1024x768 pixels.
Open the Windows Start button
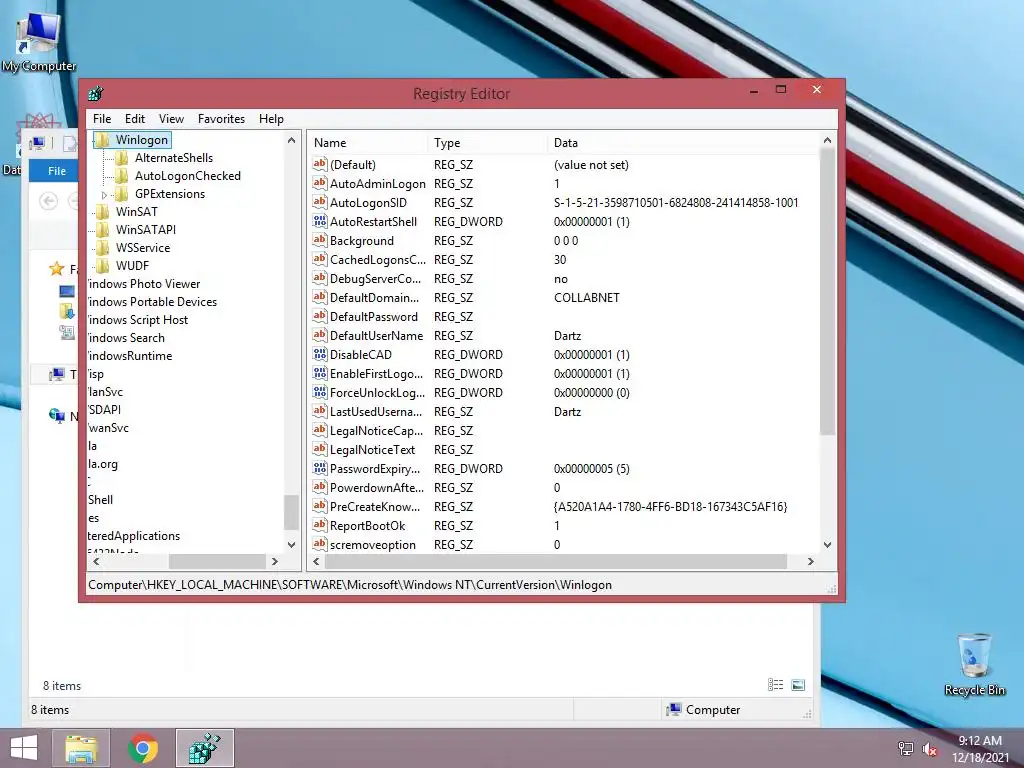click(x=24, y=748)
